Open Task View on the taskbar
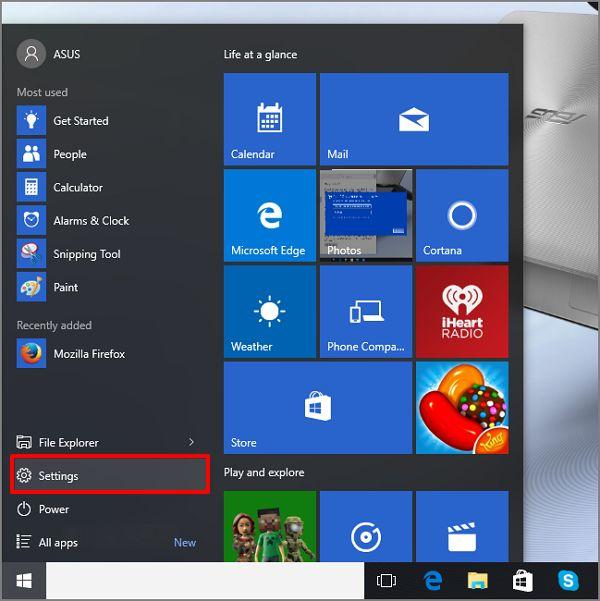The height and width of the screenshot is (601, 600). (386, 580)
